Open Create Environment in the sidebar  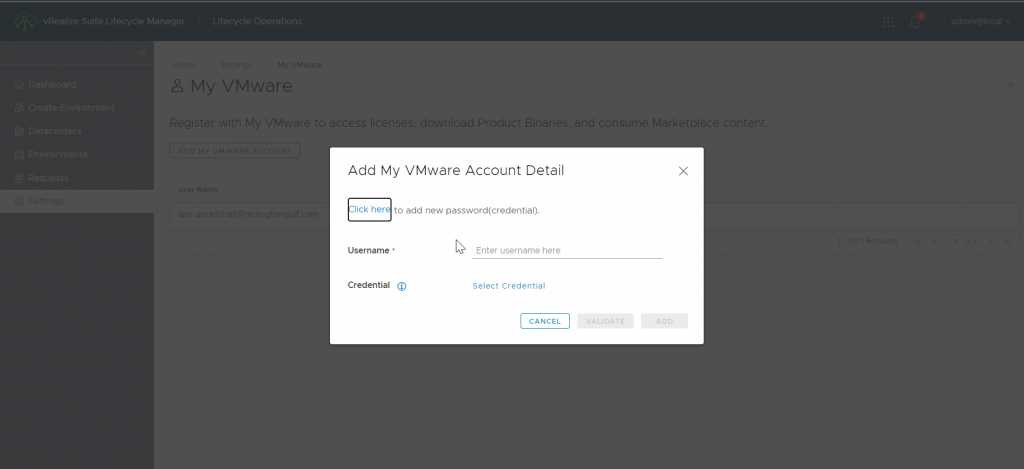(71, 108)
